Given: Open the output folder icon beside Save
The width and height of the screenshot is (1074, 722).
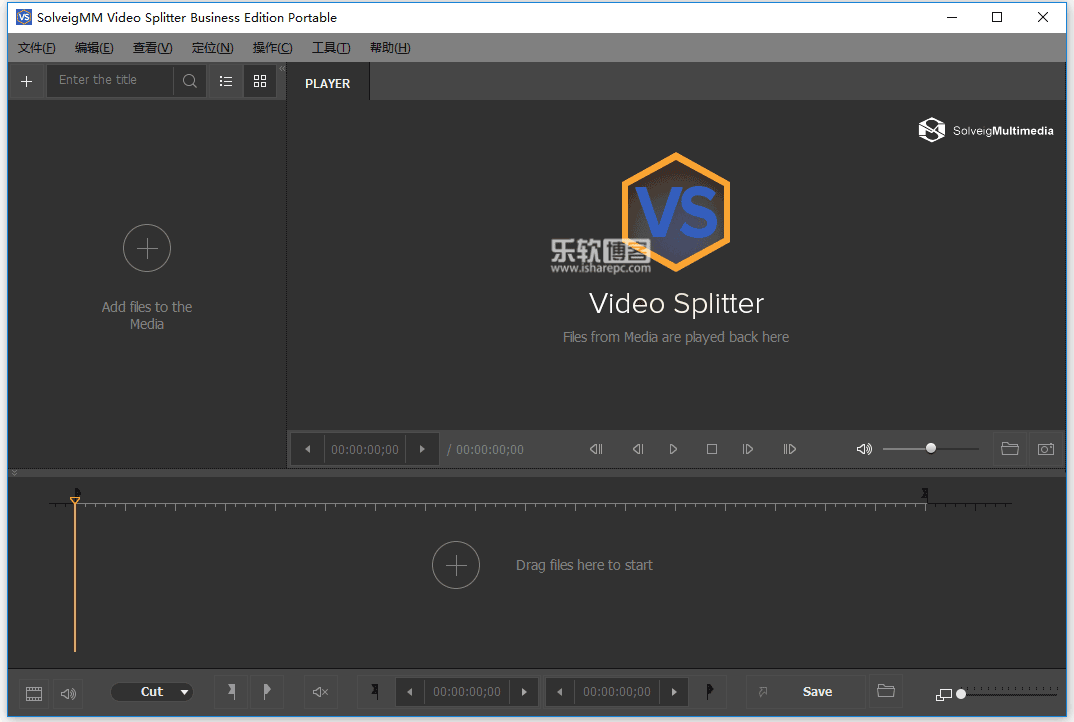Looking at the screenshot, I should pos(886,691).
